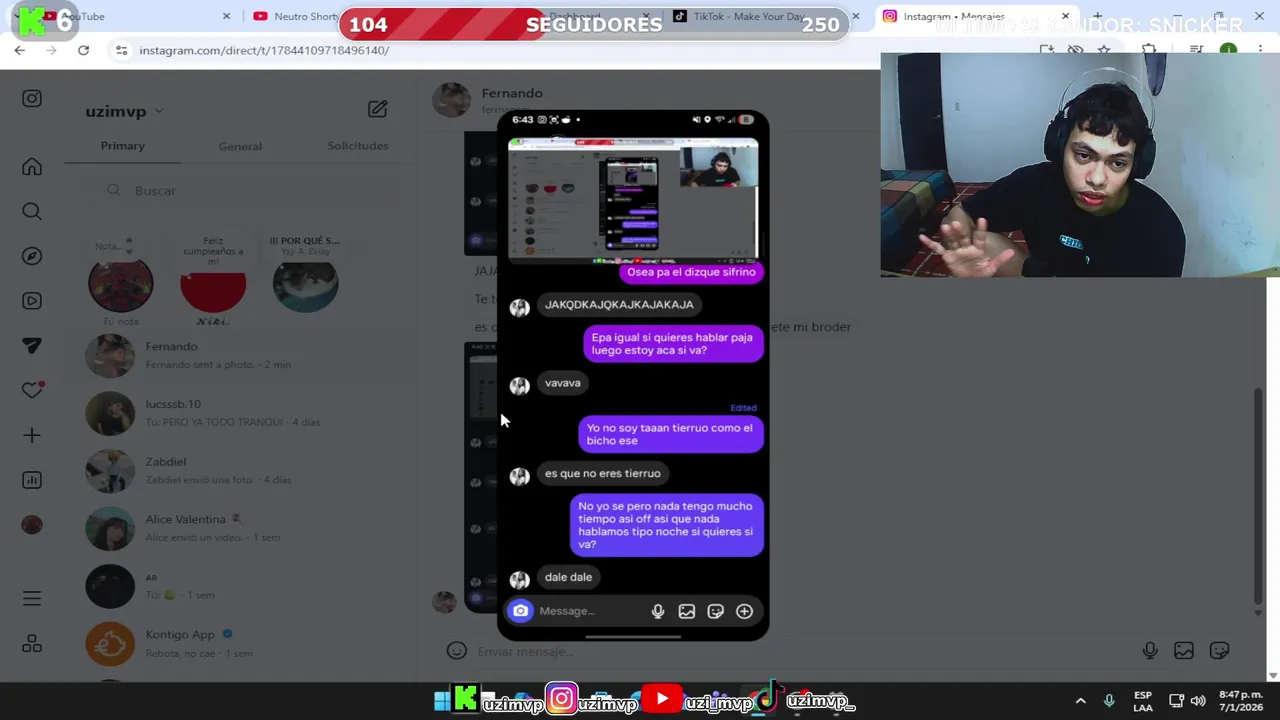Click voice clip microphone in chat composer
This screenshot has height=720, width=1280.
1150,651
